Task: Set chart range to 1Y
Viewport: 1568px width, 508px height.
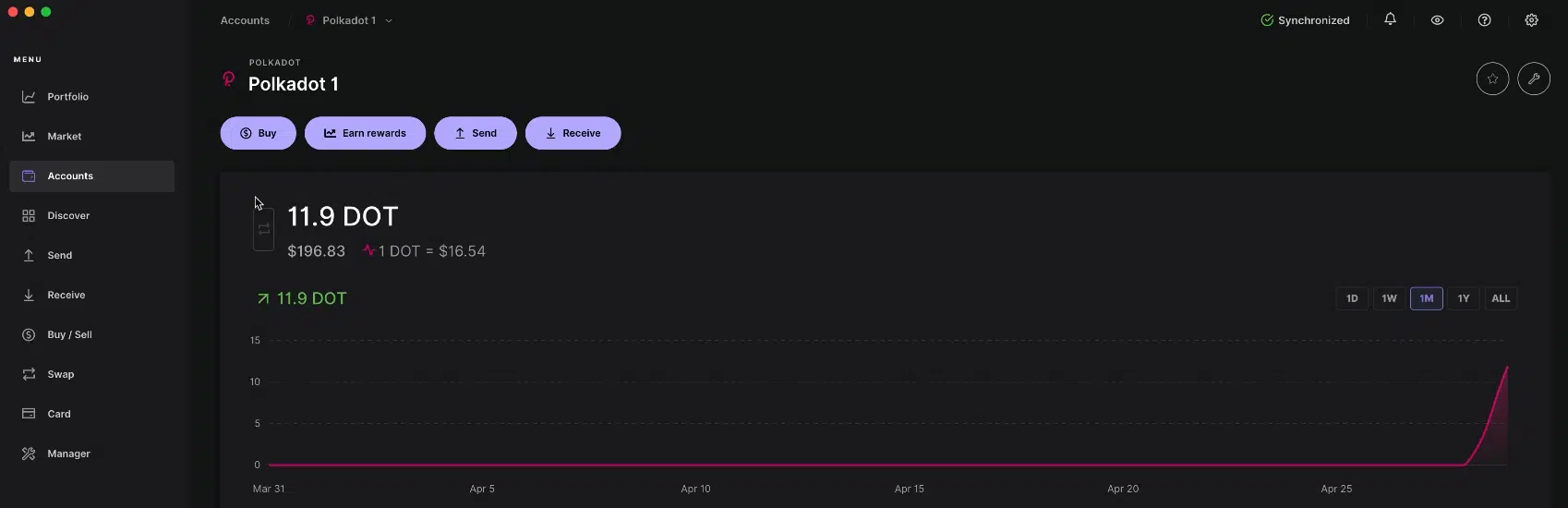Action: 1463,298
